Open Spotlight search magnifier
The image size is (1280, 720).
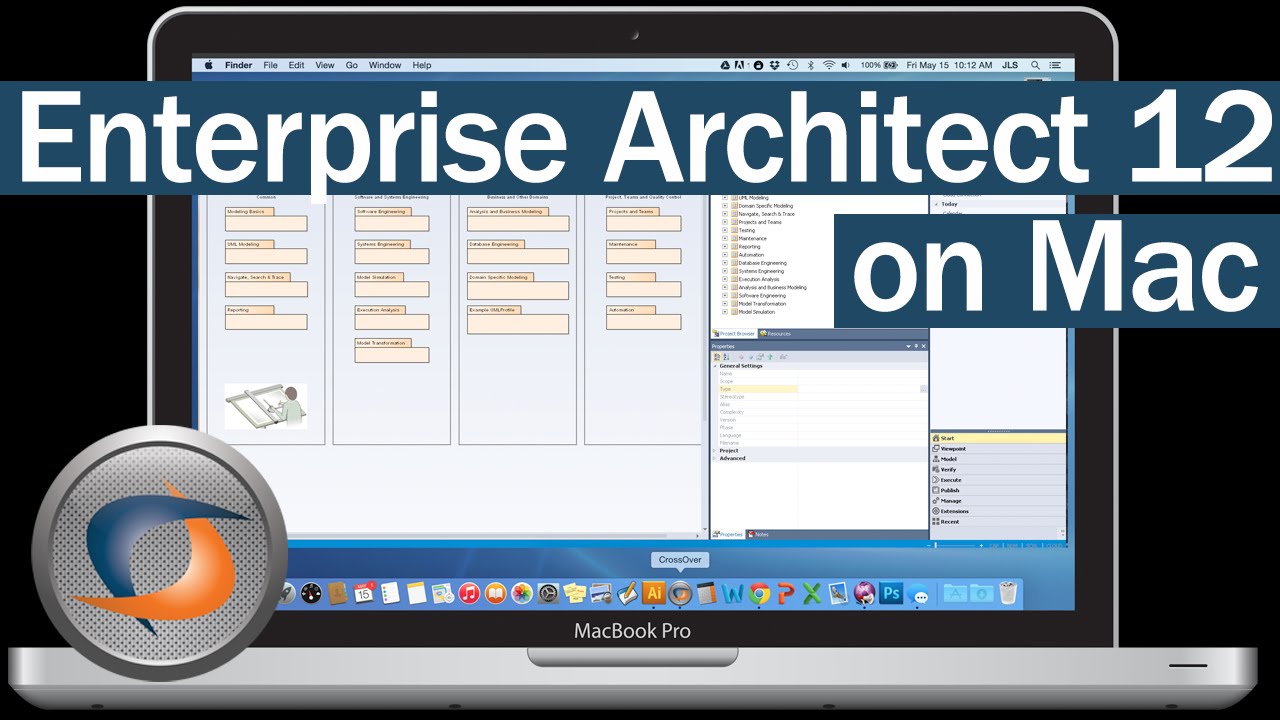tap(1035, 65)
